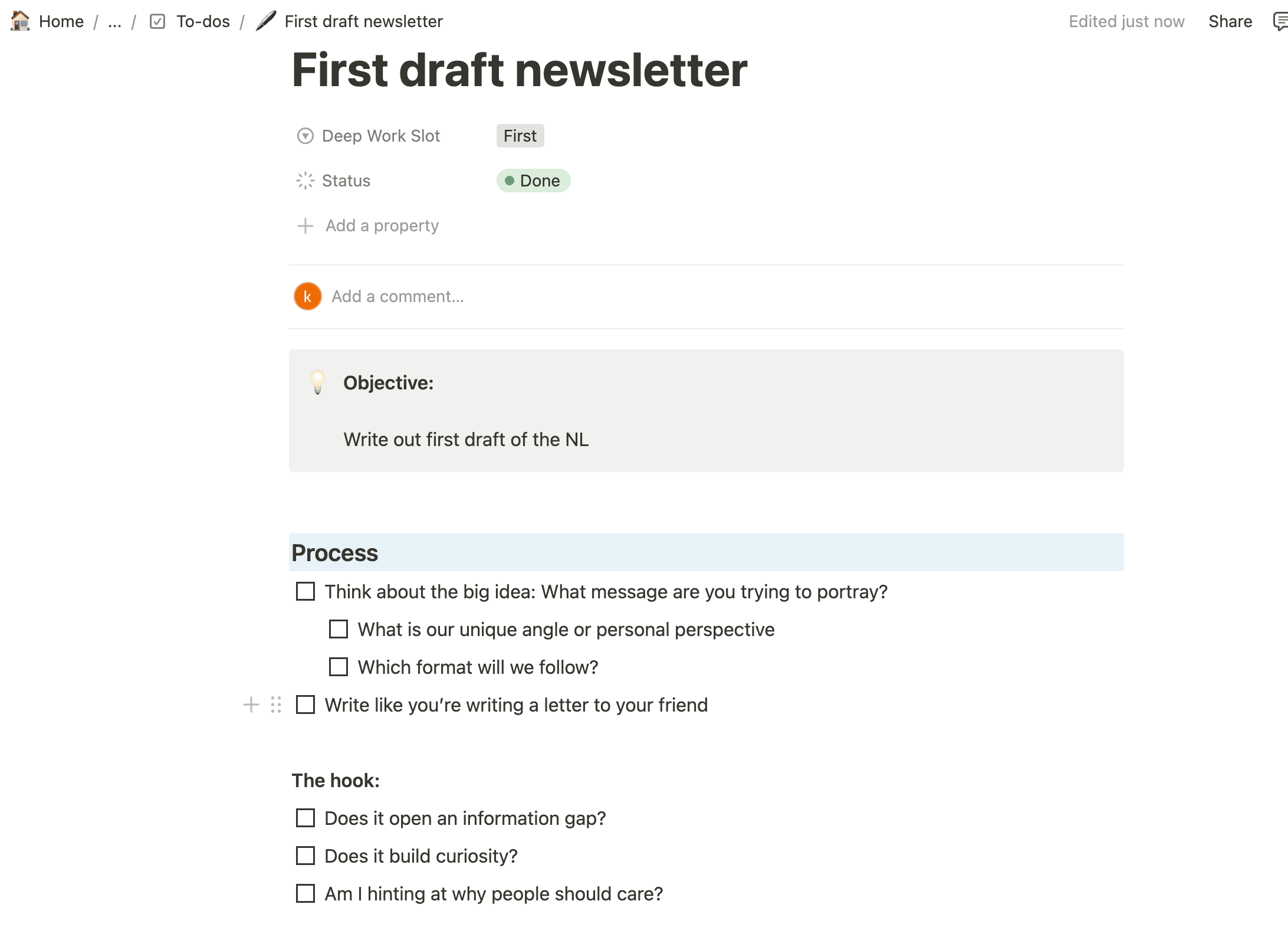Click the orange k user avatar

coord(308,296)
